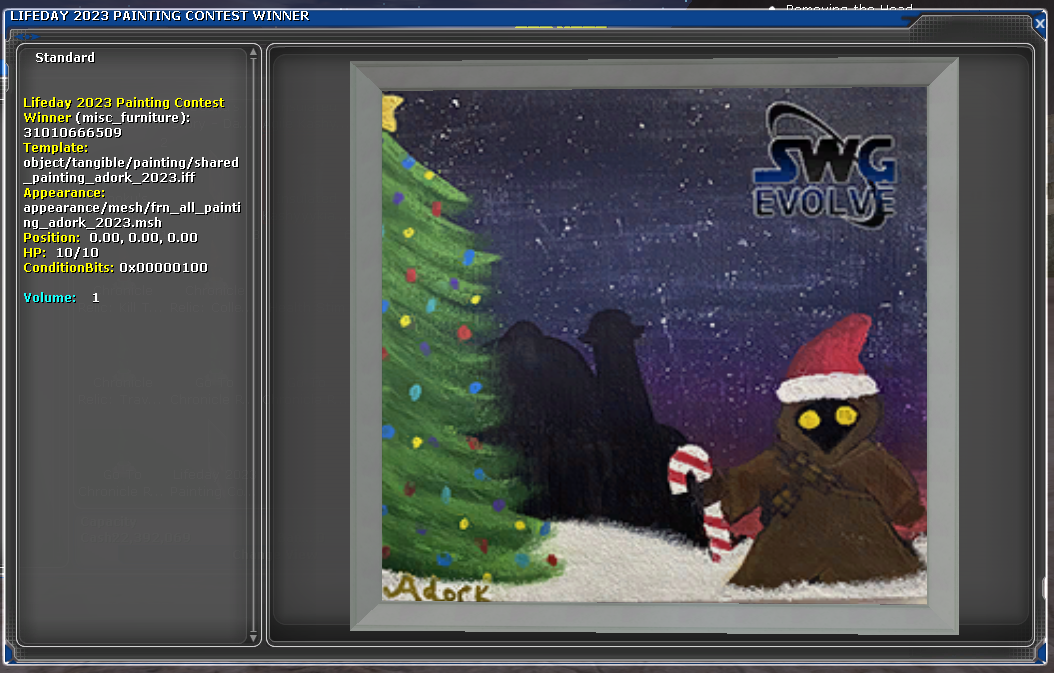
Task: Click the scroll down arrow in info panel
Action: [x=253, y=637]
